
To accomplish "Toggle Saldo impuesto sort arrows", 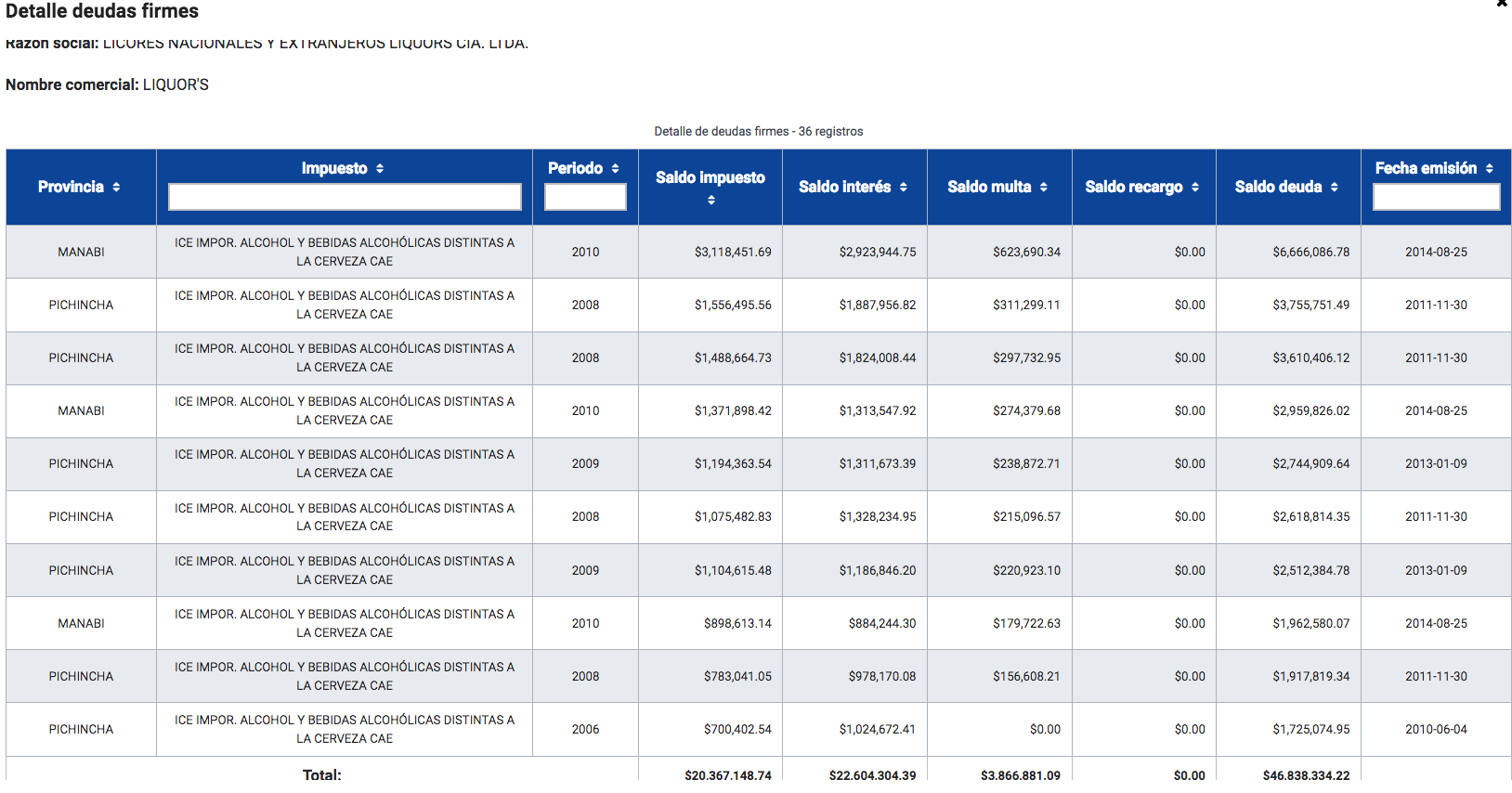I will click(x=710, y=201).
